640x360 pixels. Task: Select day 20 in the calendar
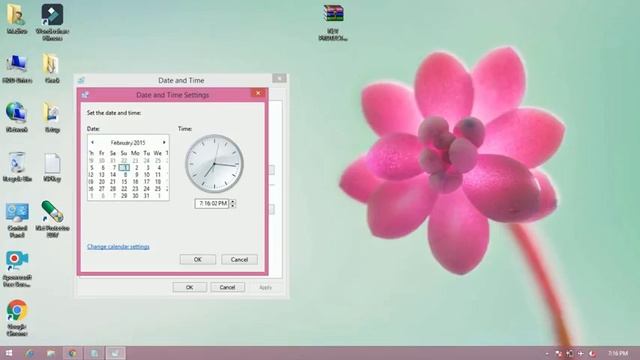click(x=102, y=182)
